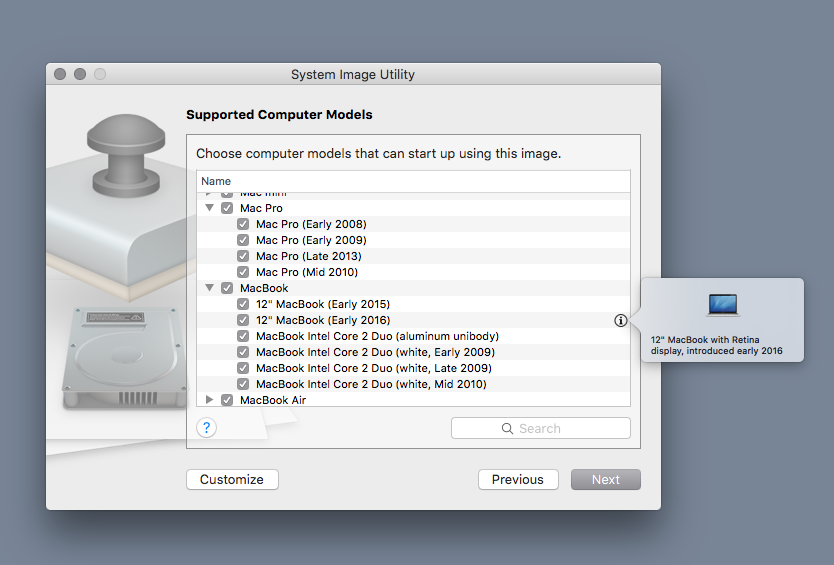Select the Mac Pro (Late 2013) row text
The width and height of the screenshot is (834, 565).
308,256
